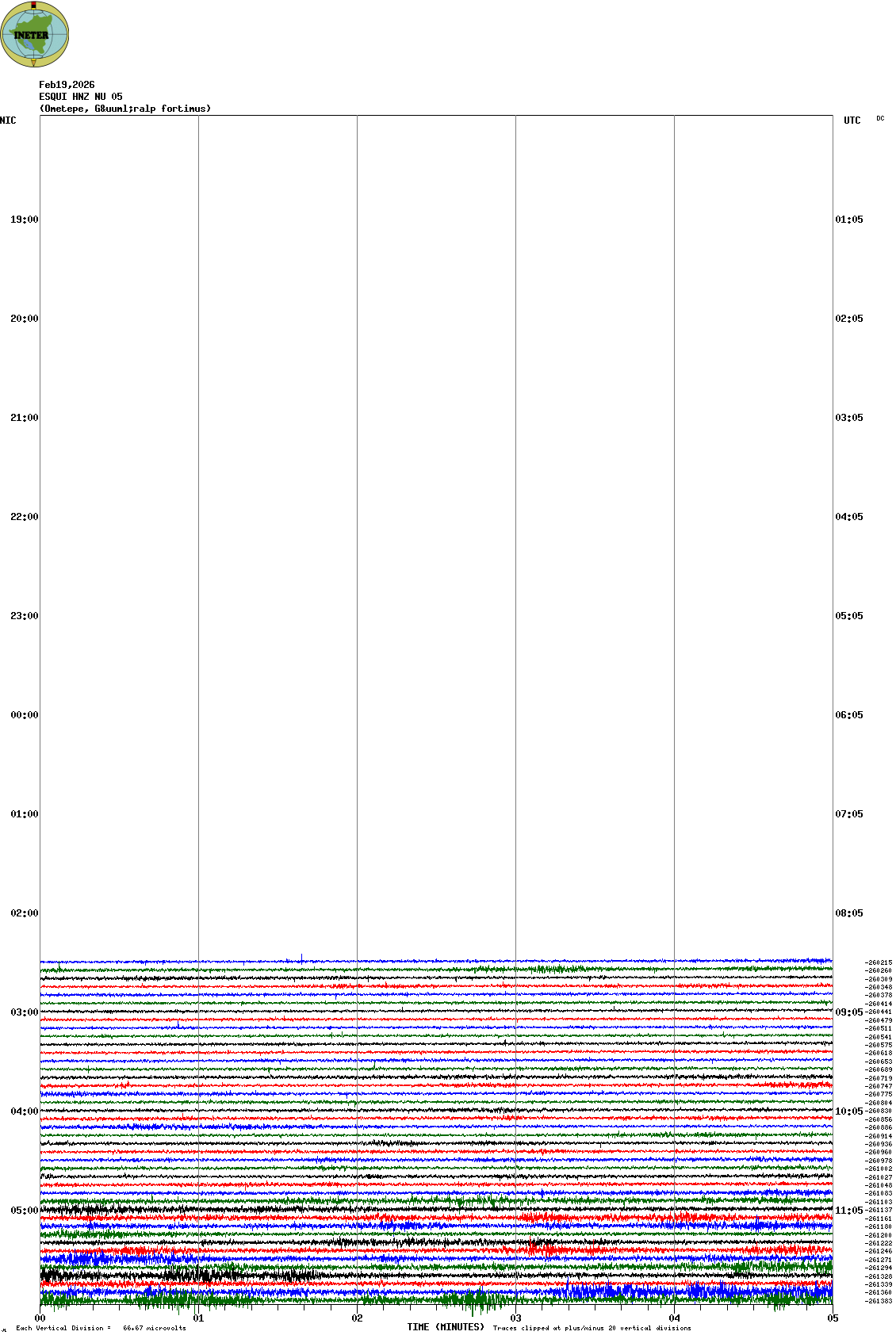
Task: Click the 04 minute tick label
Action: (x=675, y=1318)
